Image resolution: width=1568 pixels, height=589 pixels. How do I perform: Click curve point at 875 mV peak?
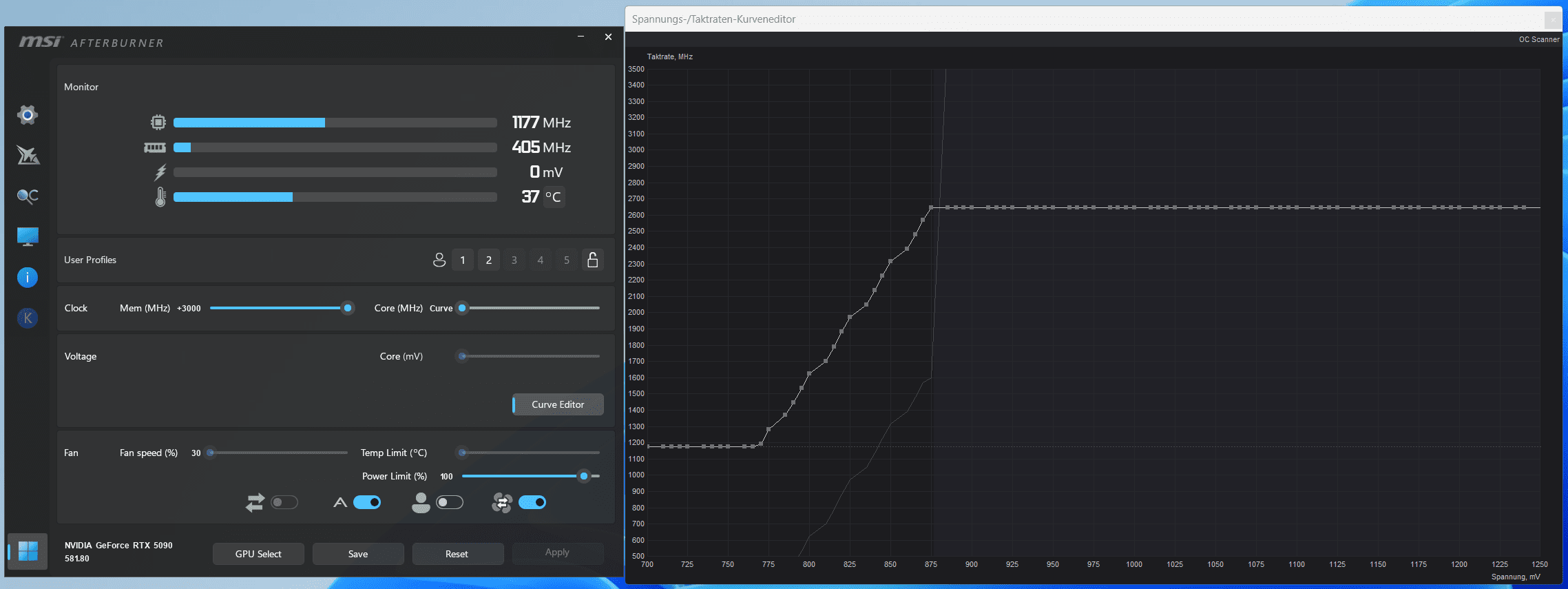(x=931, y=207)
